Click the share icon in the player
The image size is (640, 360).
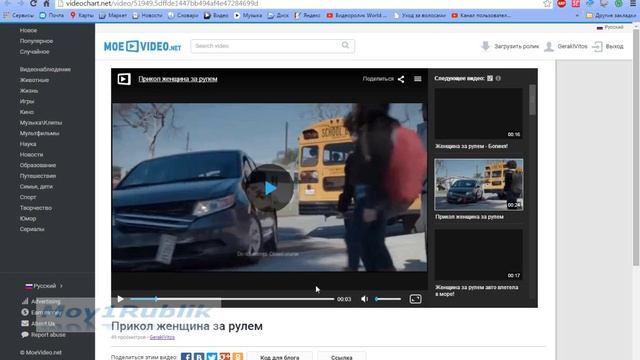[x=401, y=79]
